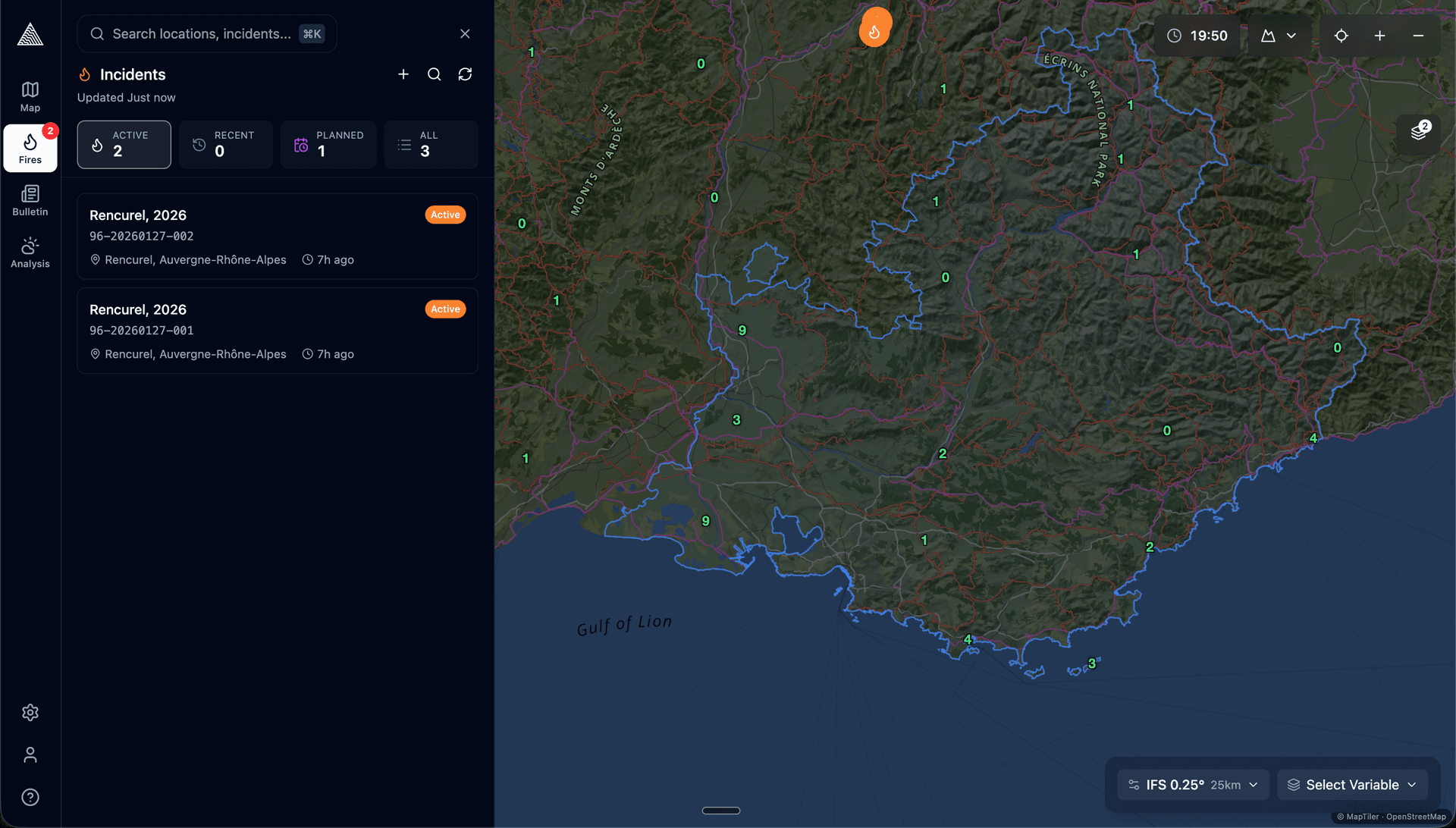Viewport: 1456px width, 828px height.
Task: Toggle the RECENT incidents filter
Action: tap(225, 144)
